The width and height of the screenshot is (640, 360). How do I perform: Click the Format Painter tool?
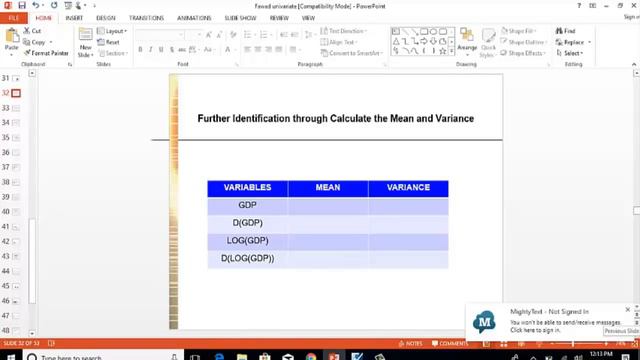(x=46, y=53)
